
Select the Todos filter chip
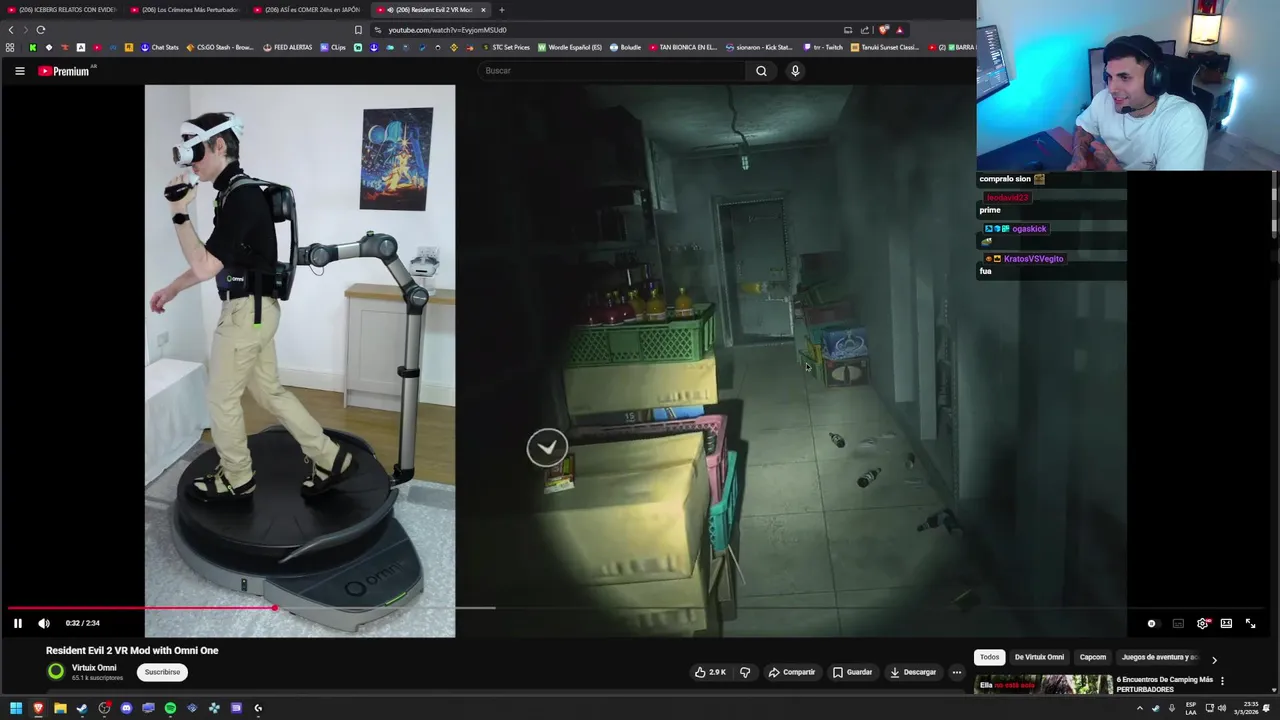989,657
